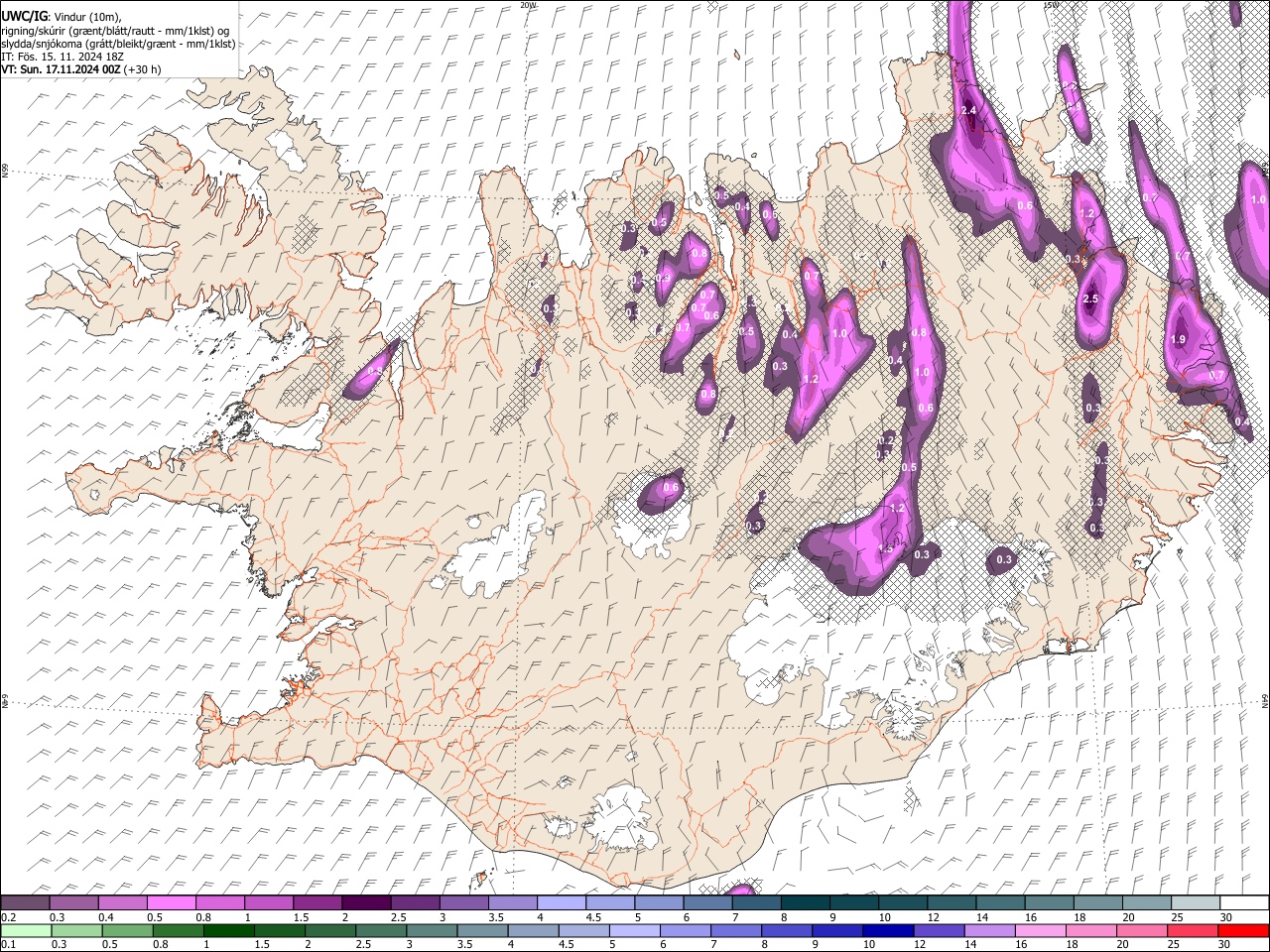Click the top-row legend swatch between 18 and 20
This screenshot has height=952, width=1270.
click(x=1098, y=902)
